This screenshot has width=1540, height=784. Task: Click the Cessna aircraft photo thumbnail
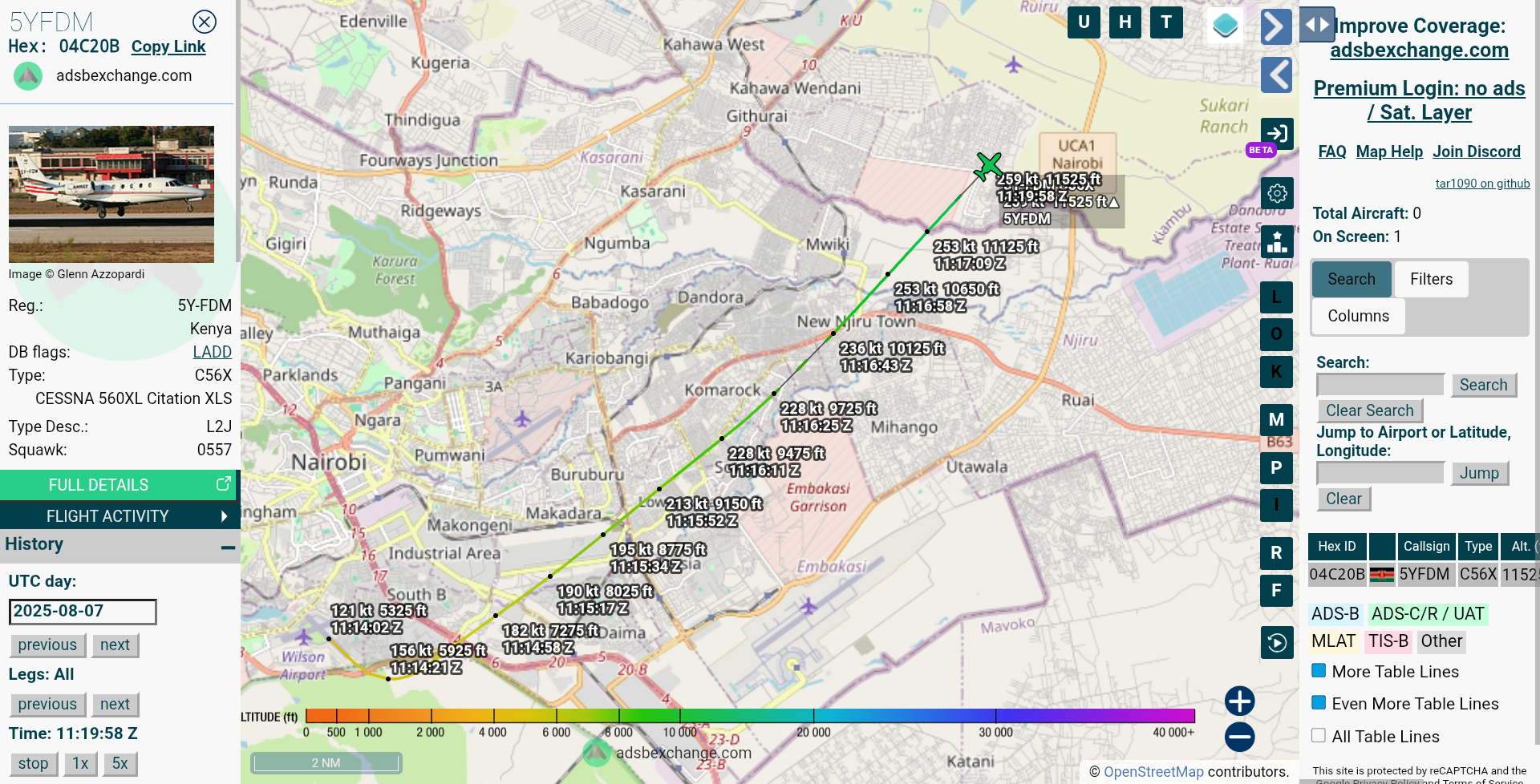point(111,194)
